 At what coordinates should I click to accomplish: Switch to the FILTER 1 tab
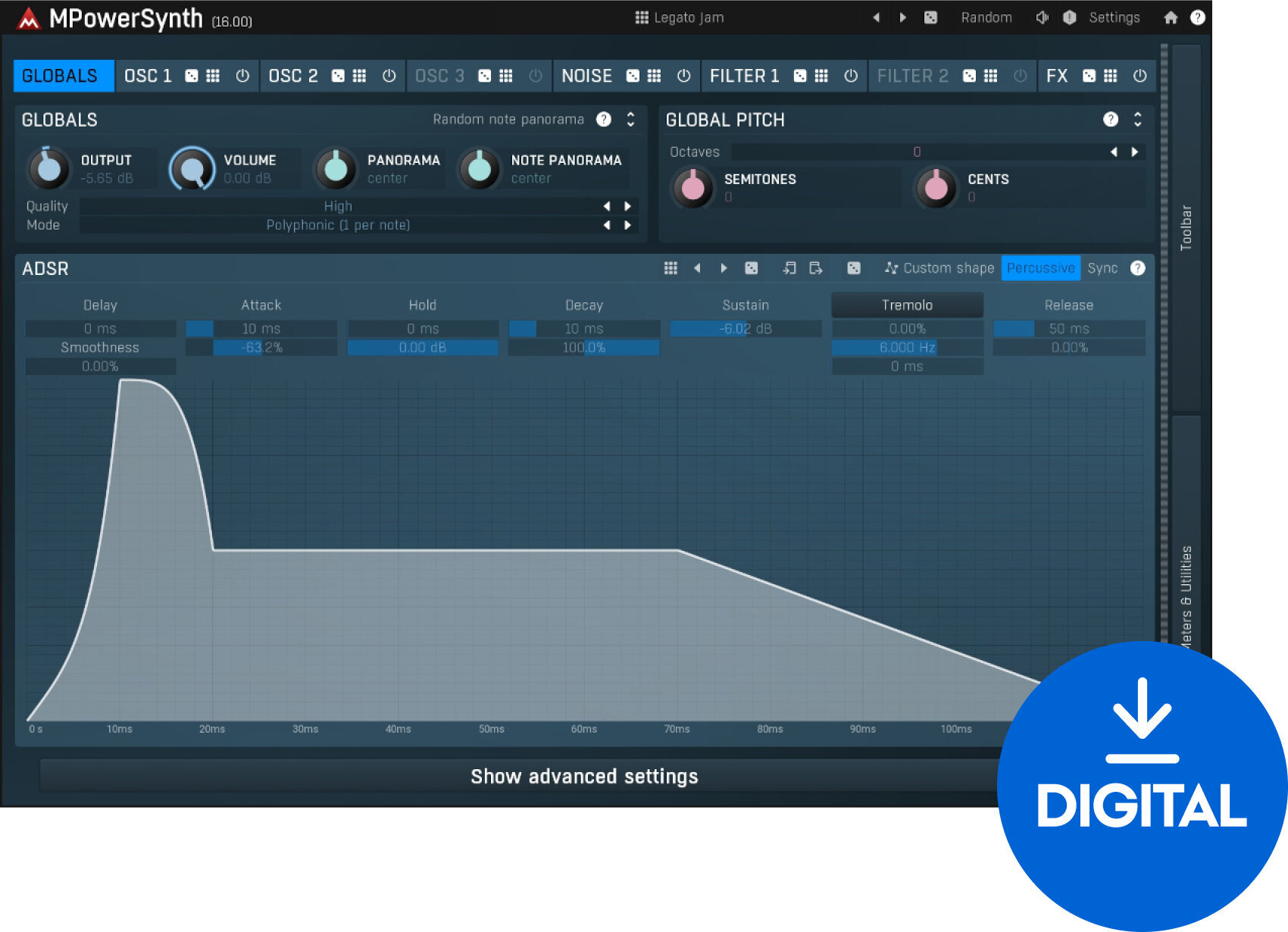coord(743,76)
